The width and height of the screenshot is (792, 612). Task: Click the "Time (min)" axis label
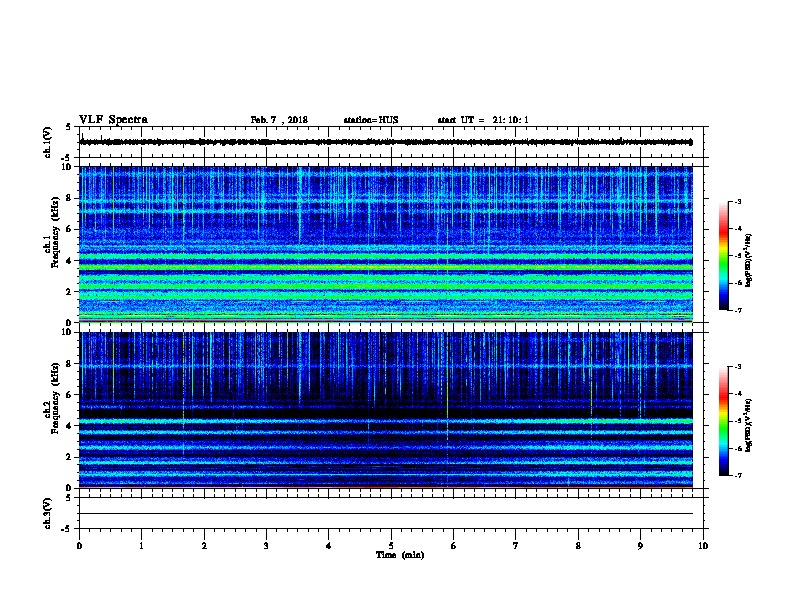coord(400,555)
